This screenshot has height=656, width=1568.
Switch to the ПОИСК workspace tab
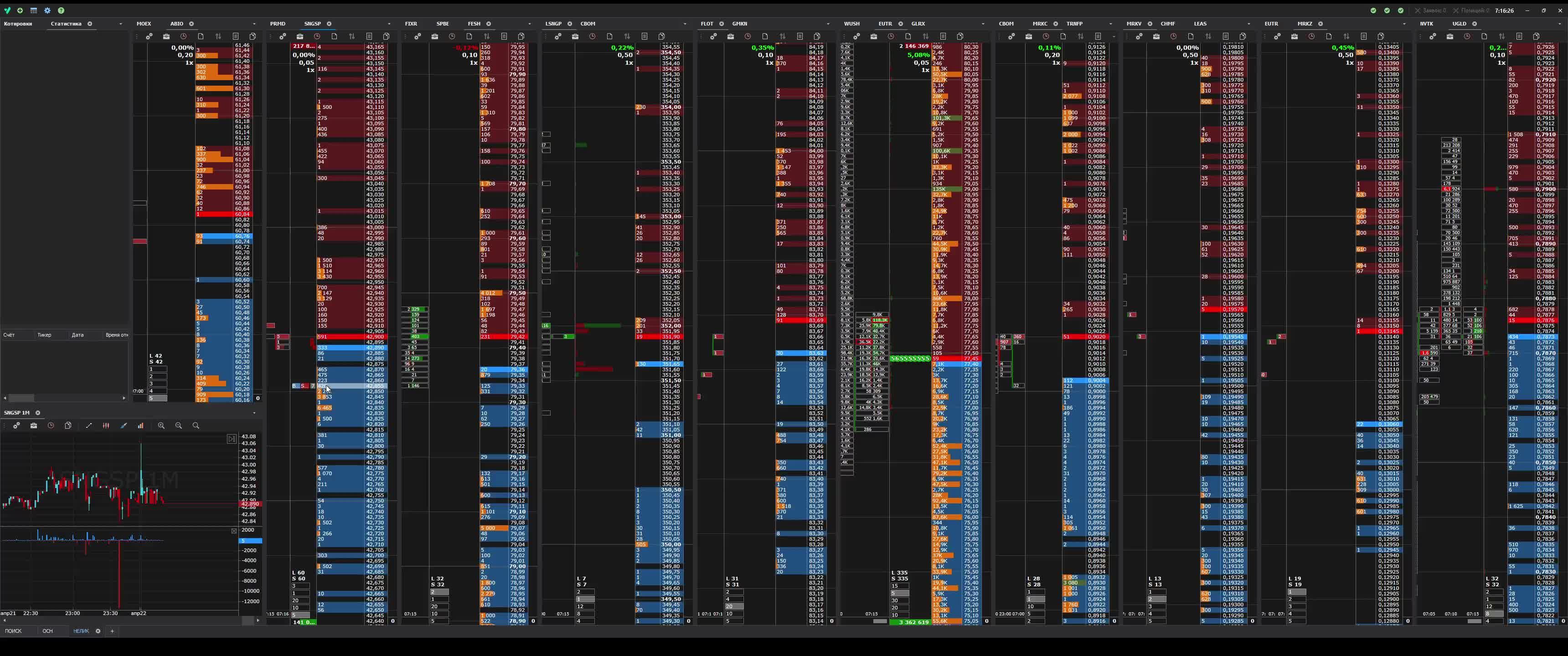13,631
